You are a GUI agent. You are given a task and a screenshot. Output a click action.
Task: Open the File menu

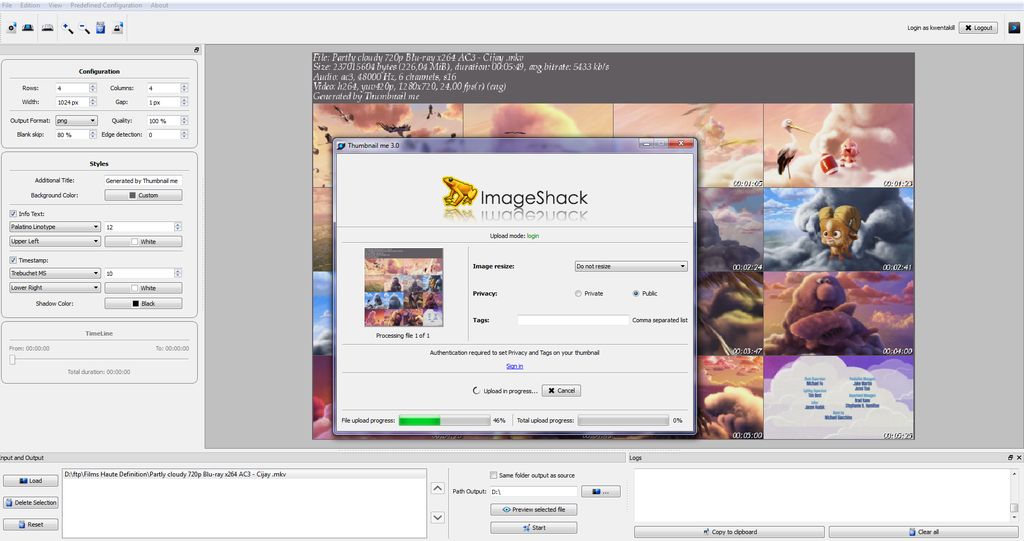(7, 5)
